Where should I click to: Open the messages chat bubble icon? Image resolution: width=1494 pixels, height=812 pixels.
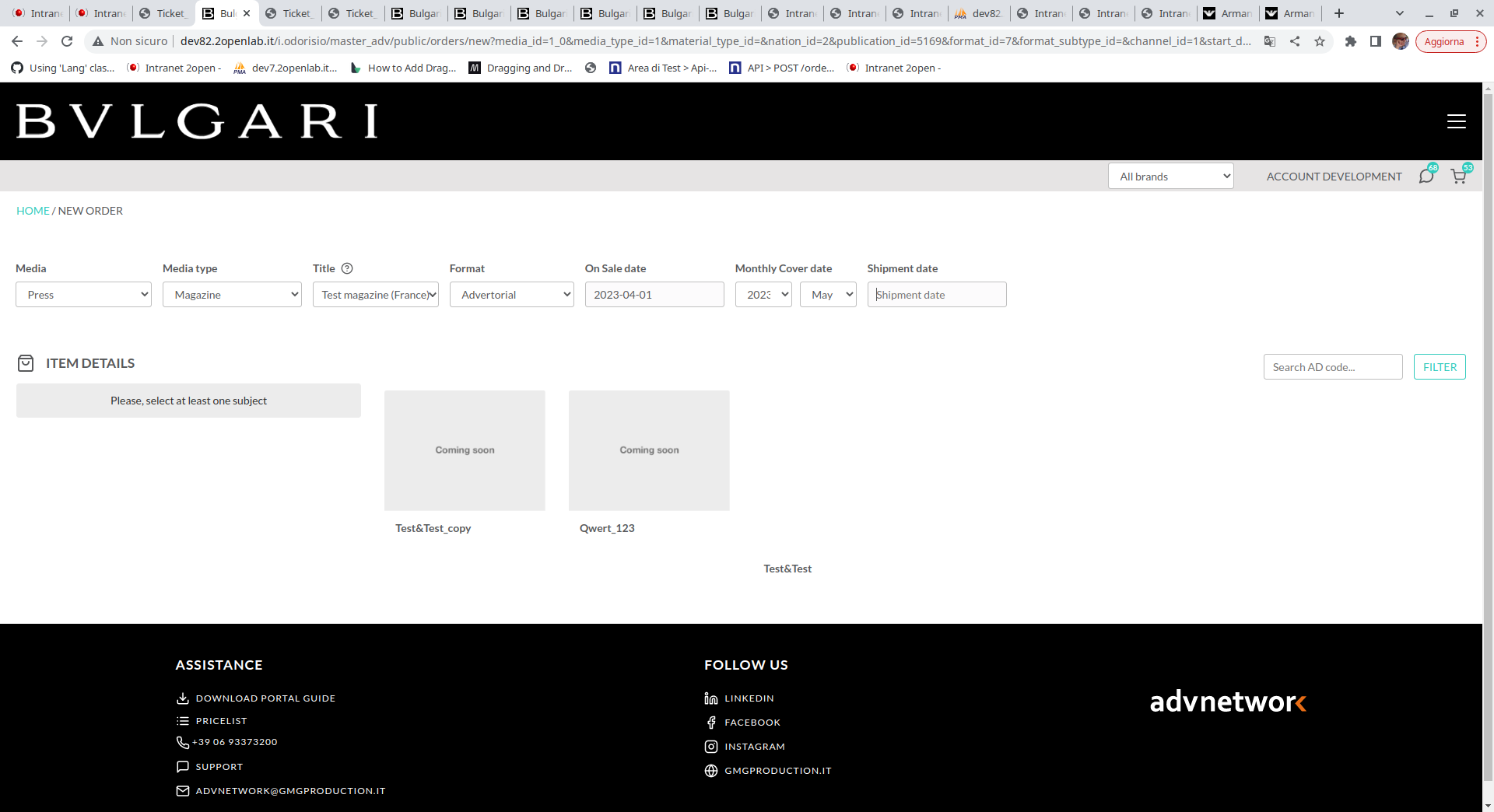(x=1426, y=177)
